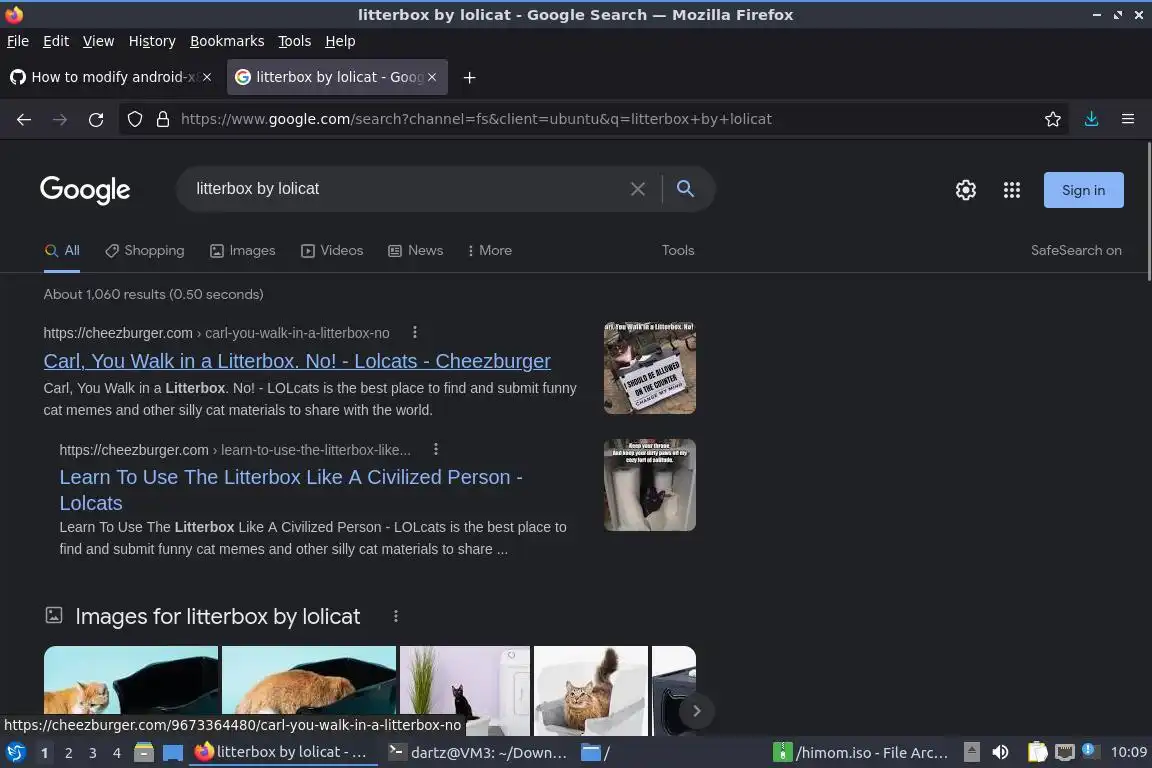Click the Sign in button
The image size is (1152, 768).
point(1083,190)
